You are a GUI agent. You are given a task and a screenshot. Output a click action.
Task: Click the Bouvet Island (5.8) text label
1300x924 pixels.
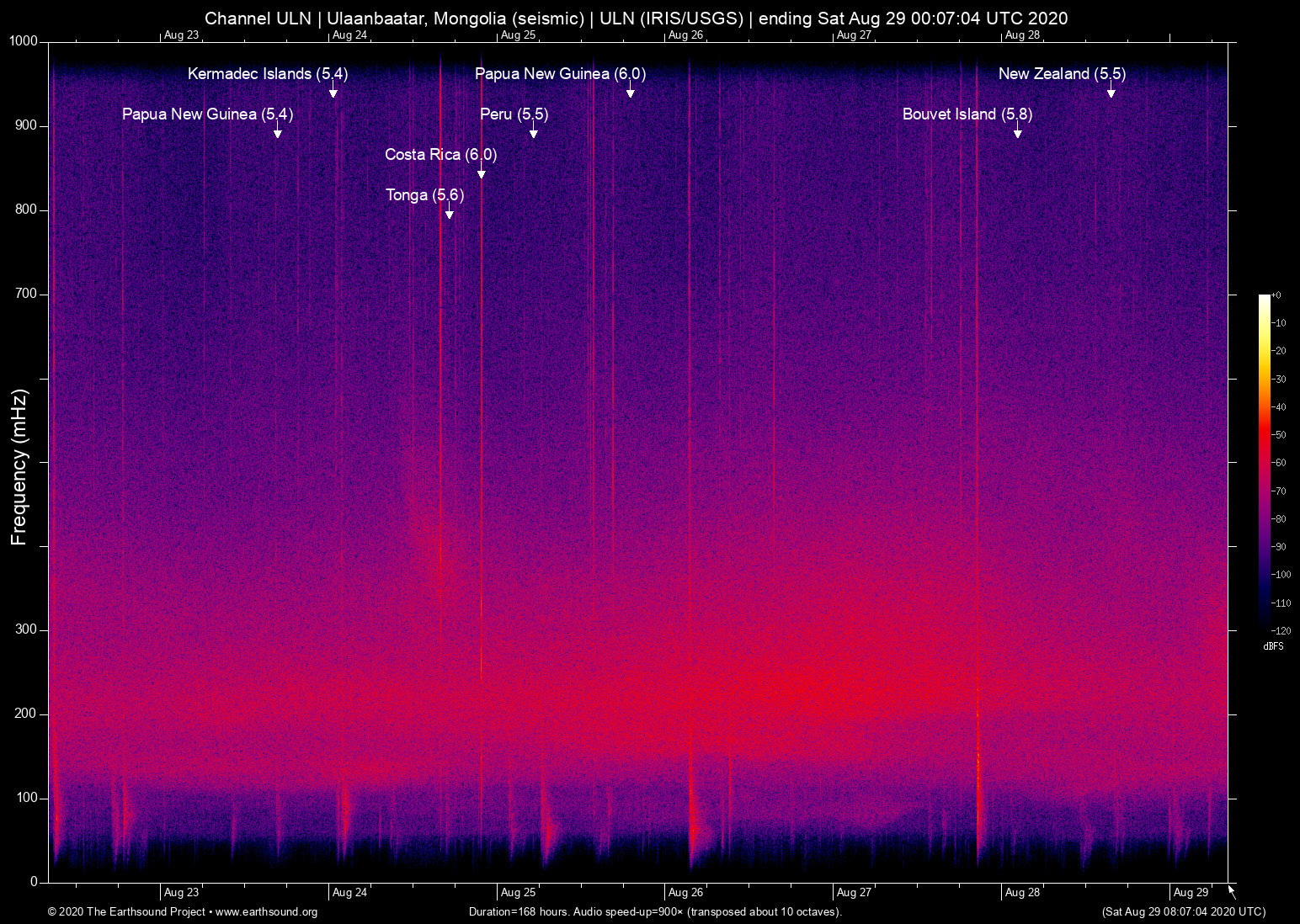(x=967, y=114)
